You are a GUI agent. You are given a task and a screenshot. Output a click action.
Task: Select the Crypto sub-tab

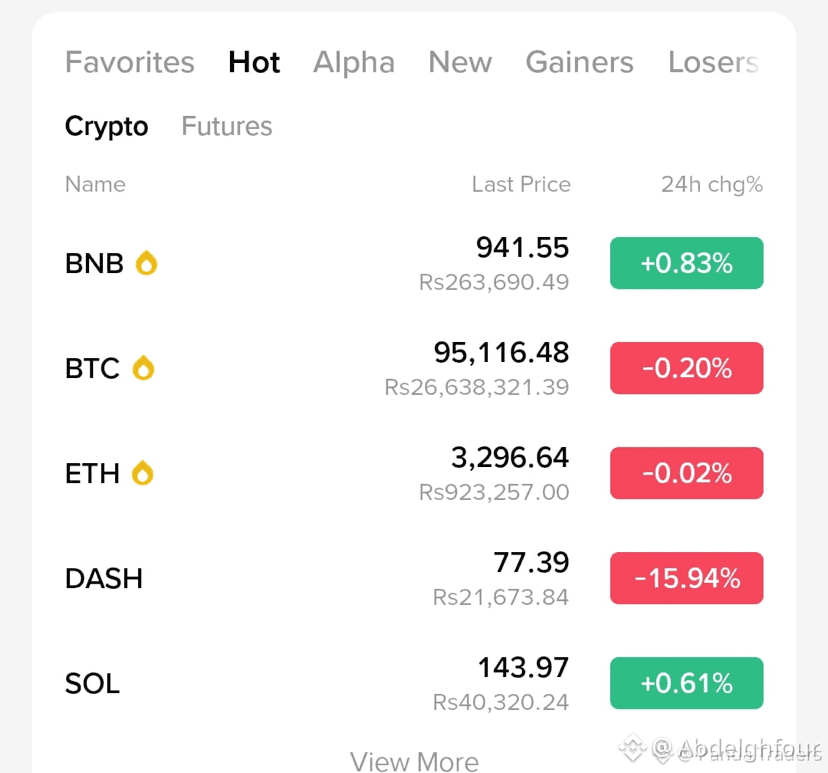[107, 126]
